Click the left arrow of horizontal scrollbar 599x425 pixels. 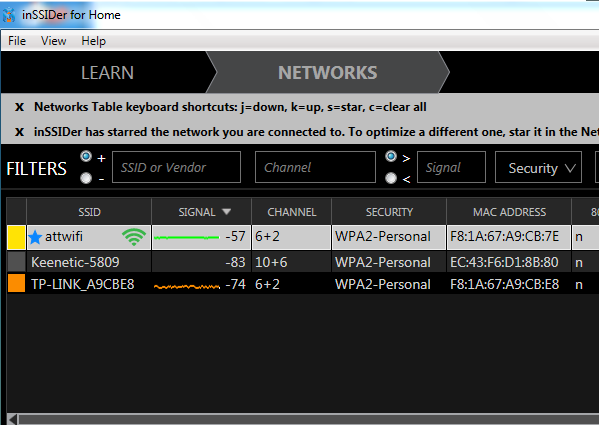pyautogui.click(x=12, y=419)
